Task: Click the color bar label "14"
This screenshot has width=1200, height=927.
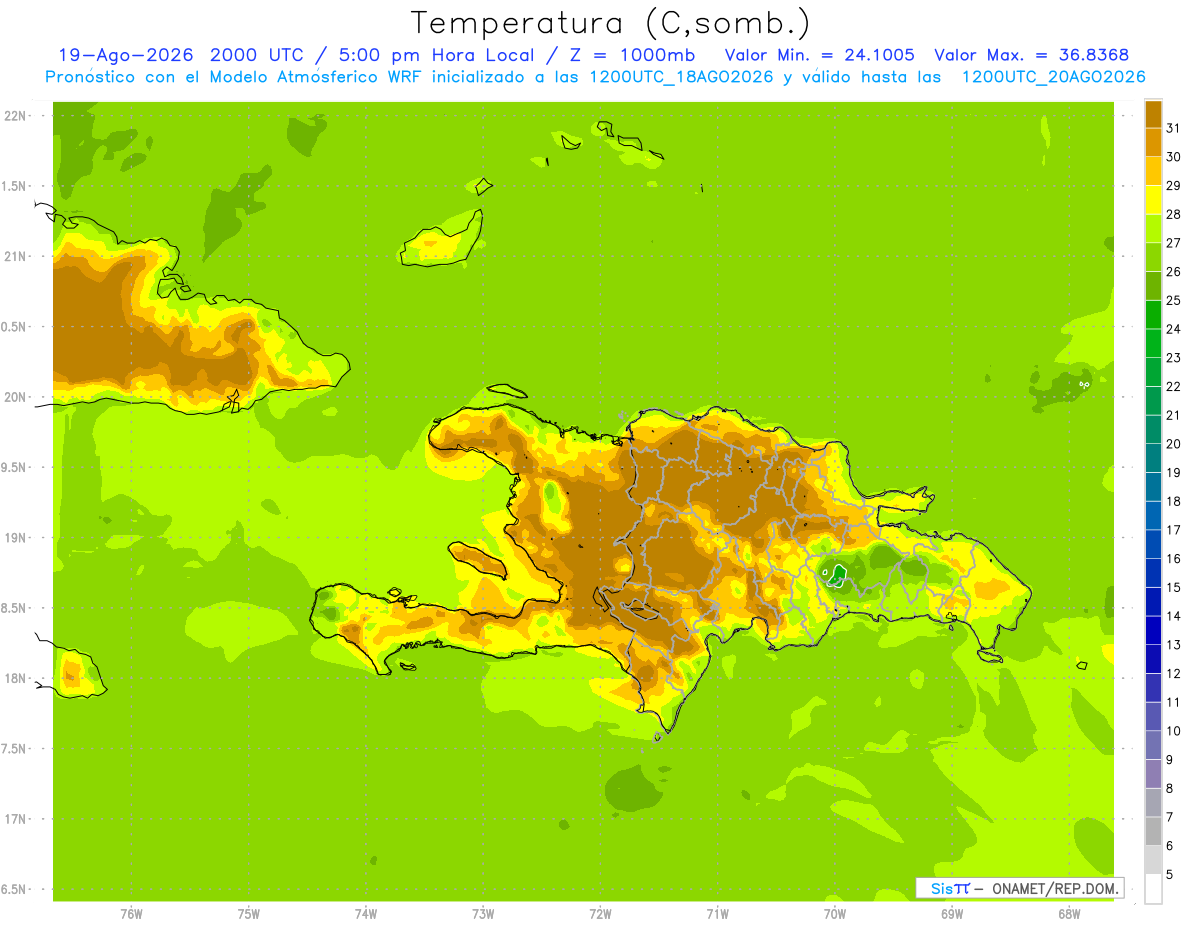Action: [1173, 616]
